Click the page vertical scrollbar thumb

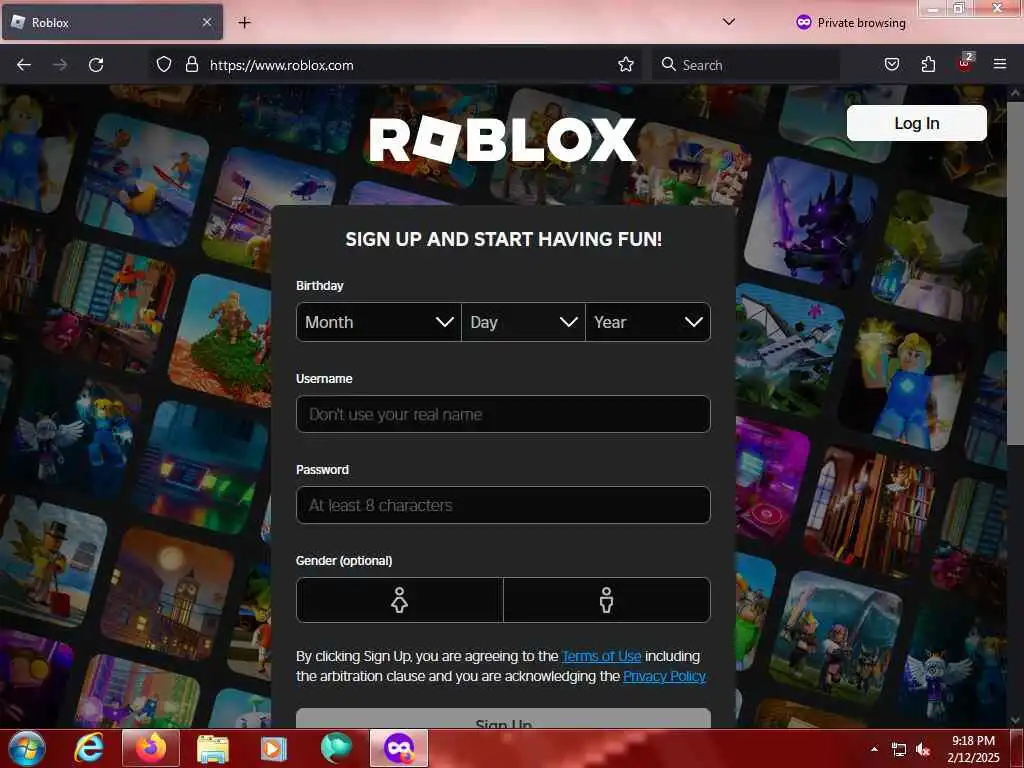pos(1015,274)
